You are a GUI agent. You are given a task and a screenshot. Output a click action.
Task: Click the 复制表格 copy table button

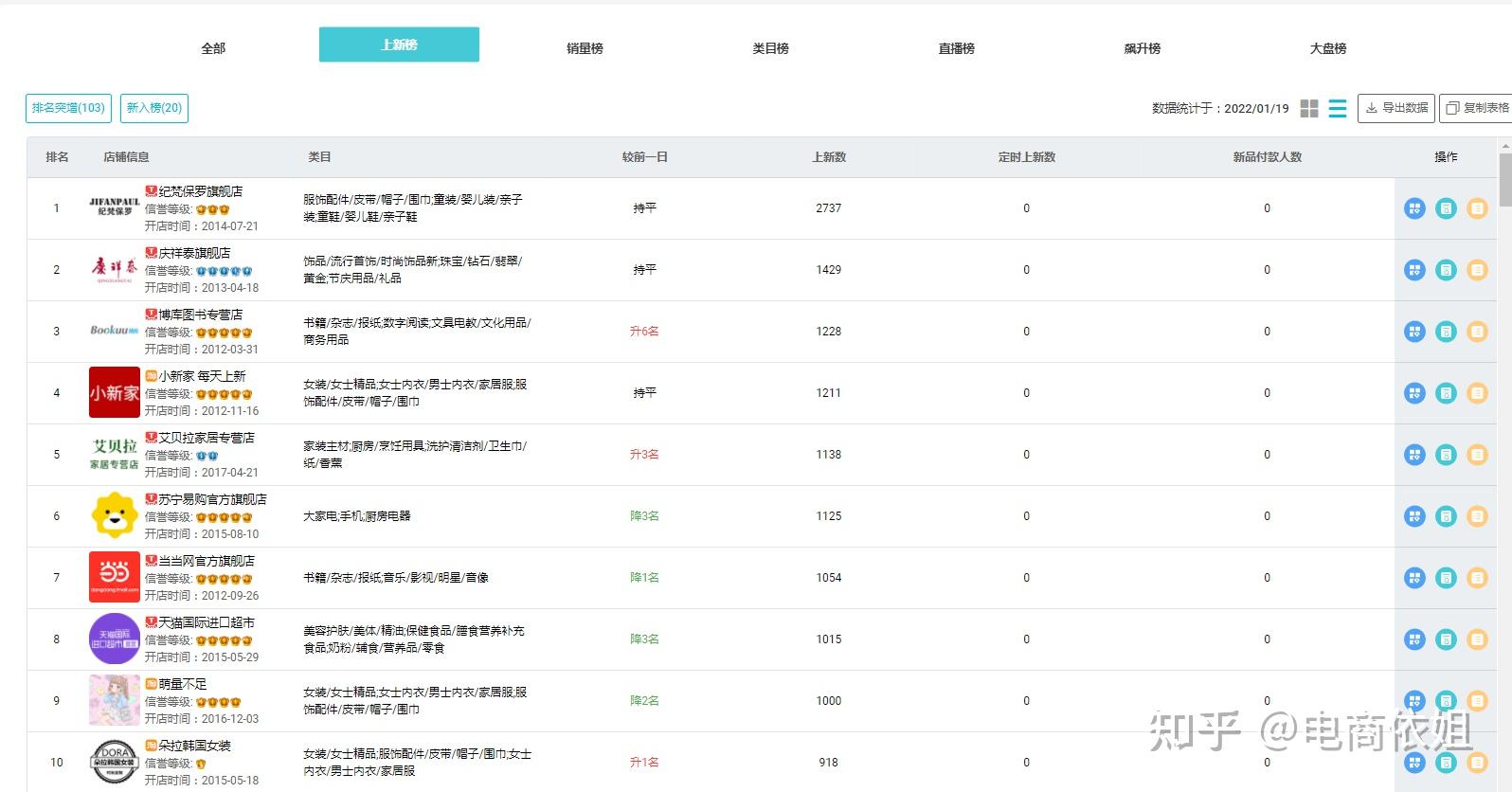(x=1475, y=108)
